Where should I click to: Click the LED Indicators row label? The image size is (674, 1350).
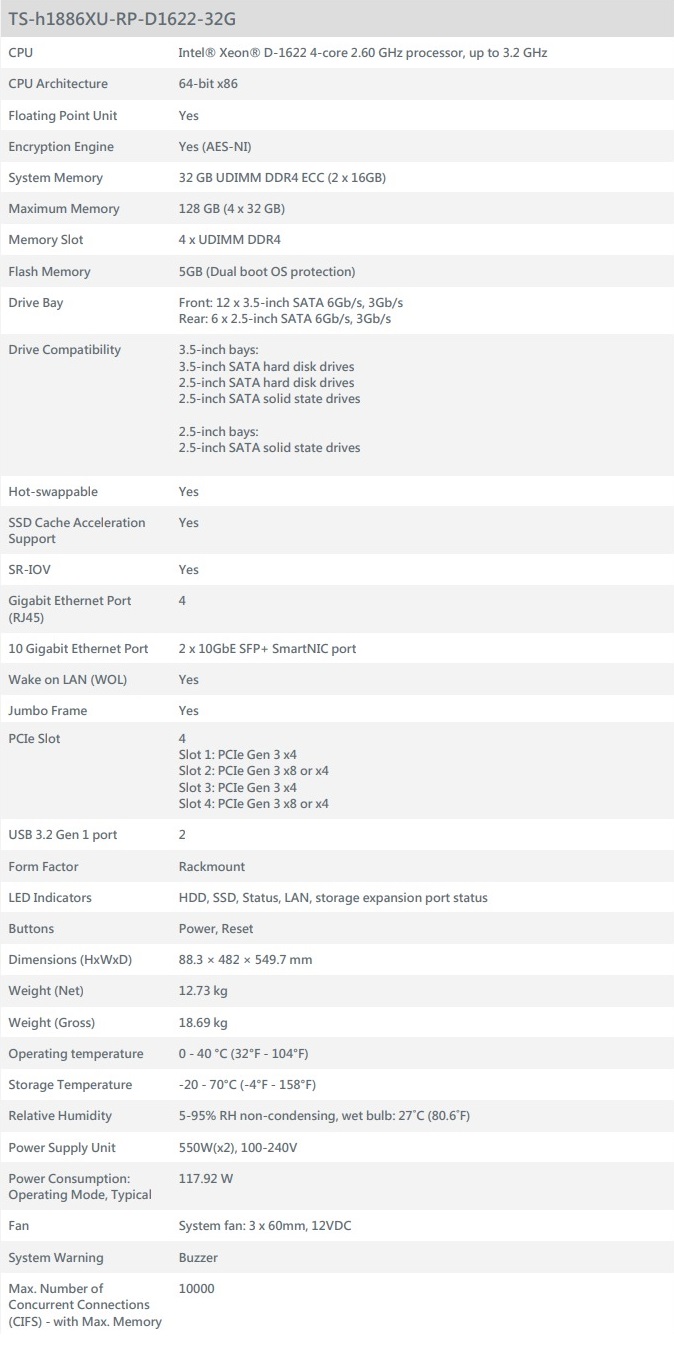click(50, 898)
